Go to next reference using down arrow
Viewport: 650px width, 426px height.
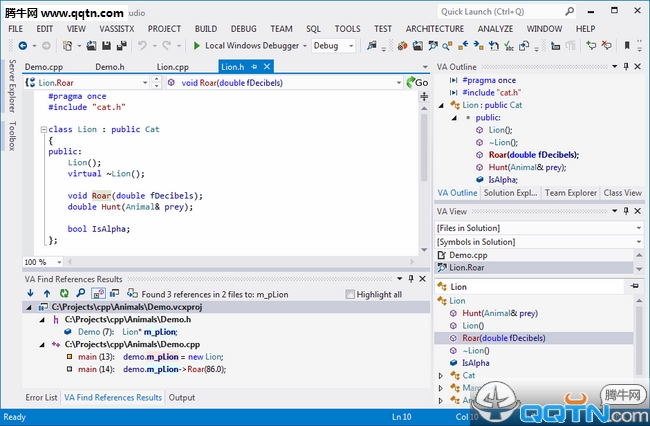[31, 294]
